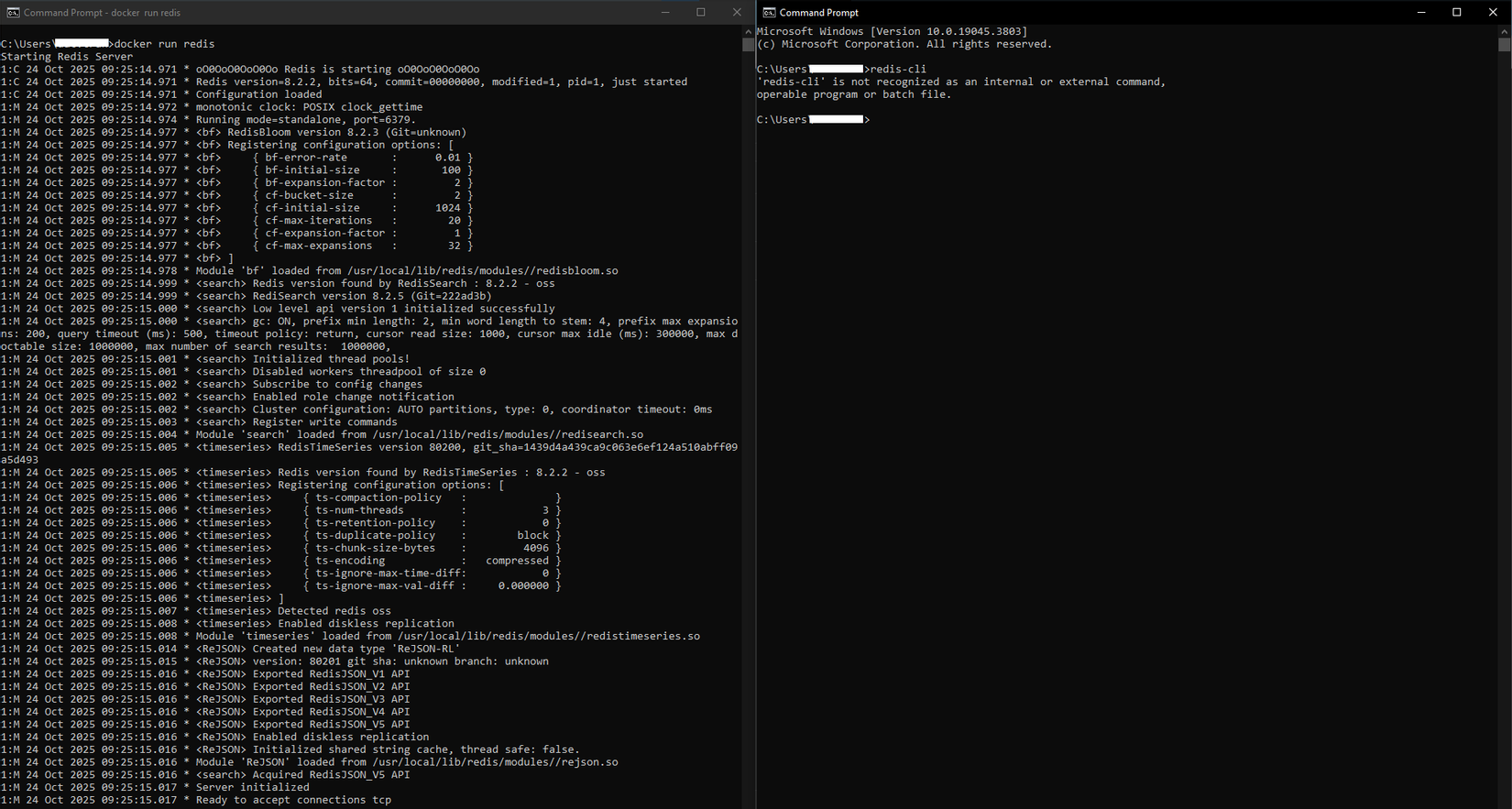Minimize the right Command Prompt window
Screen dimensions: 1512x809
(1421, 13)
